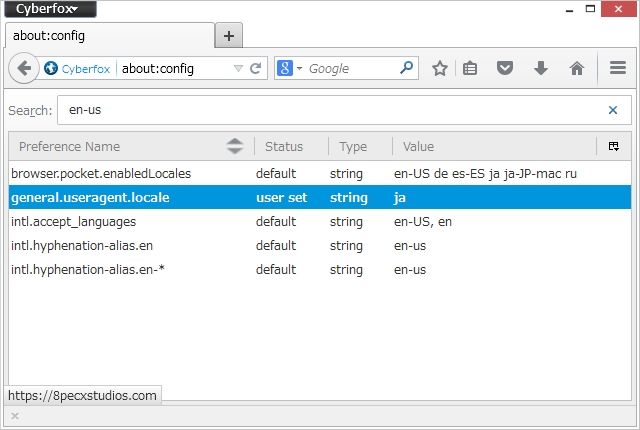This screenshot has height=430, width=640.
Task: Go to the Home page icon
Action: (577, 68)
